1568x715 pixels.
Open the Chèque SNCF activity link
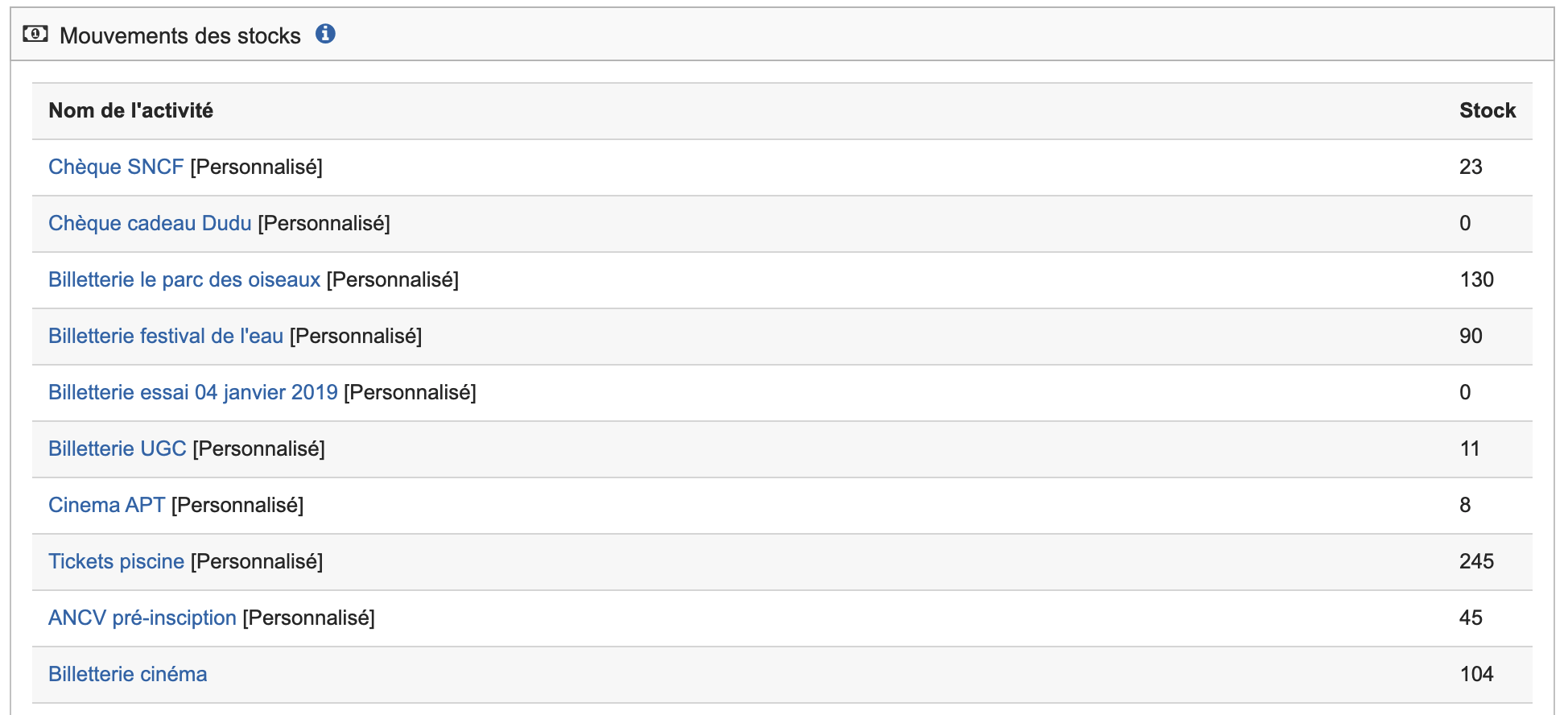[116, 167]
